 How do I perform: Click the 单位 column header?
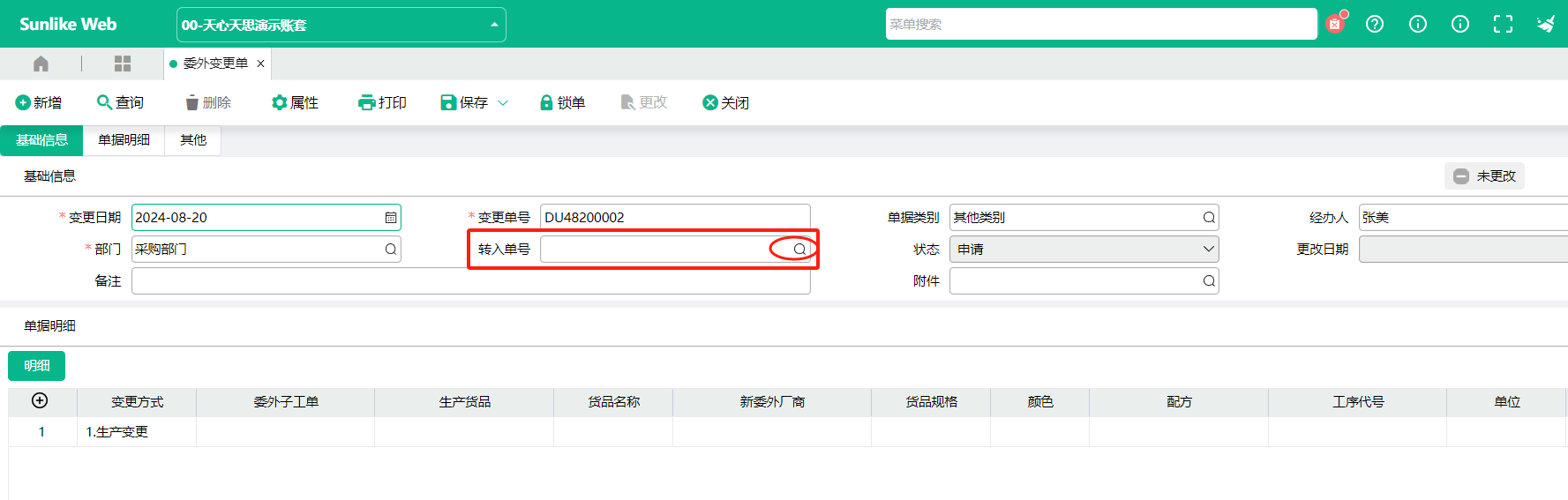[x=1507, y=402]
